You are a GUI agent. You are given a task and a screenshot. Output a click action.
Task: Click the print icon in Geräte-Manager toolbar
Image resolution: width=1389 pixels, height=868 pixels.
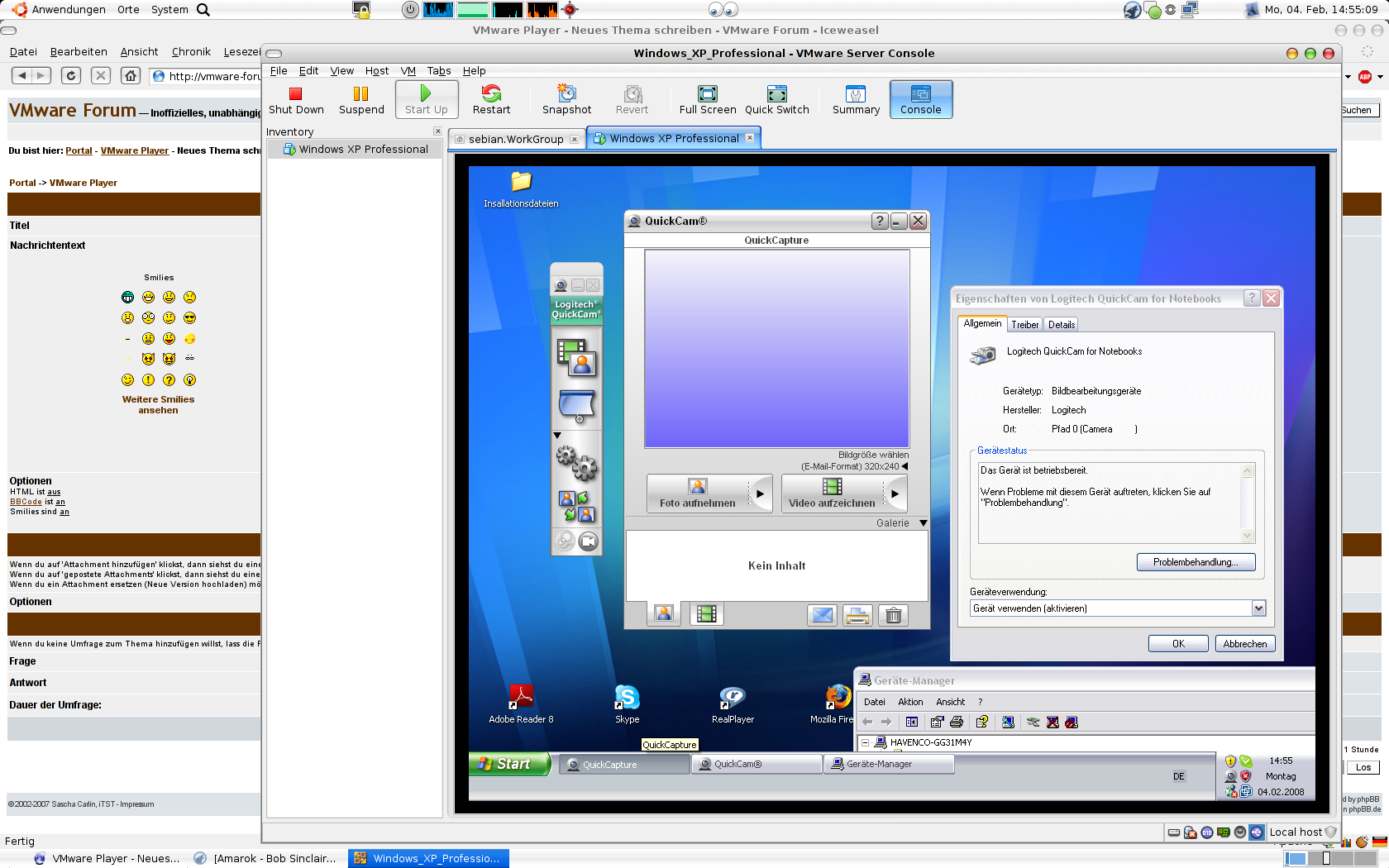(x=957, y=722)
